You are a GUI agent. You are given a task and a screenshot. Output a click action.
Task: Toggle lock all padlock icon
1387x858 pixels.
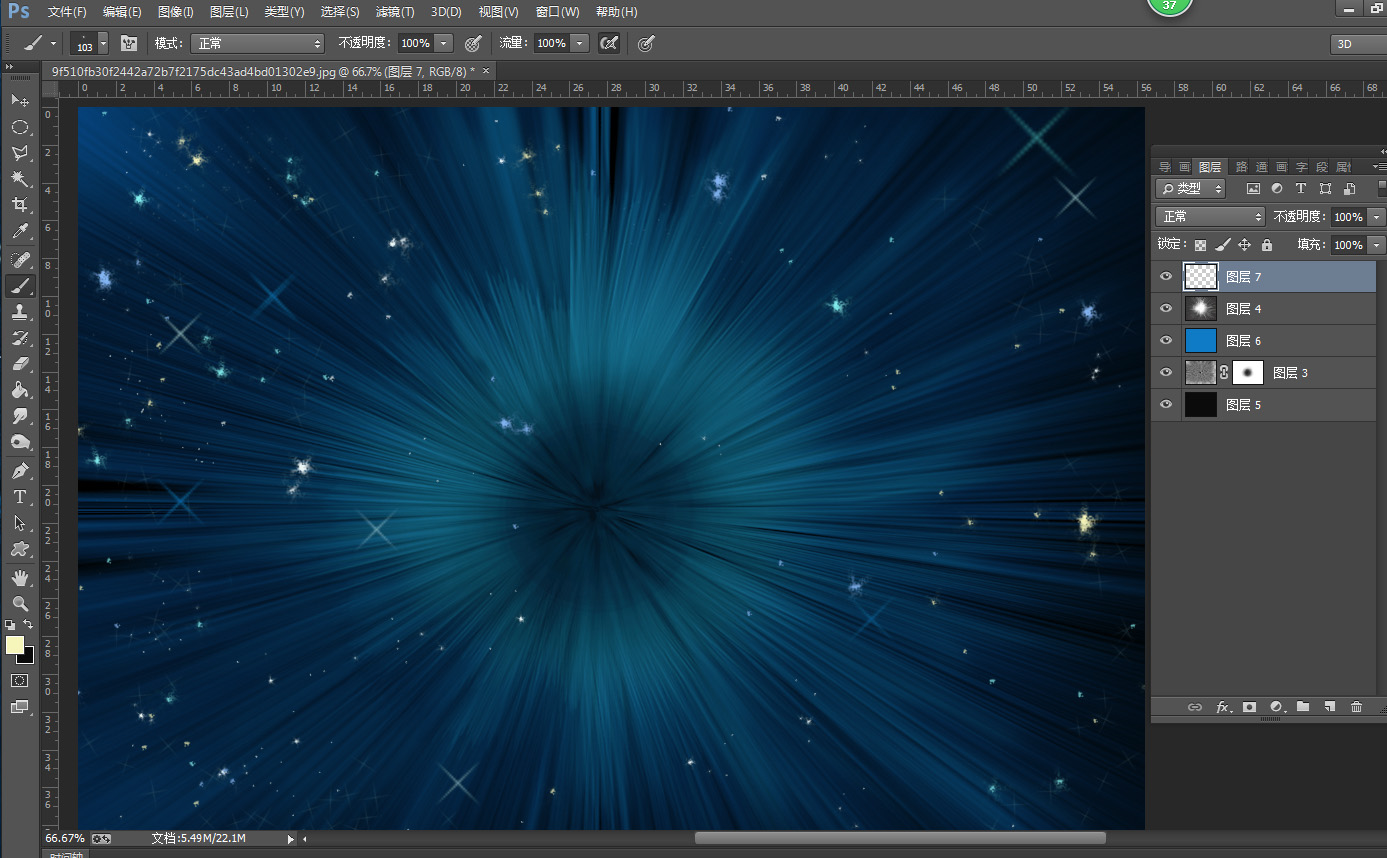(x=1267, y=245)
